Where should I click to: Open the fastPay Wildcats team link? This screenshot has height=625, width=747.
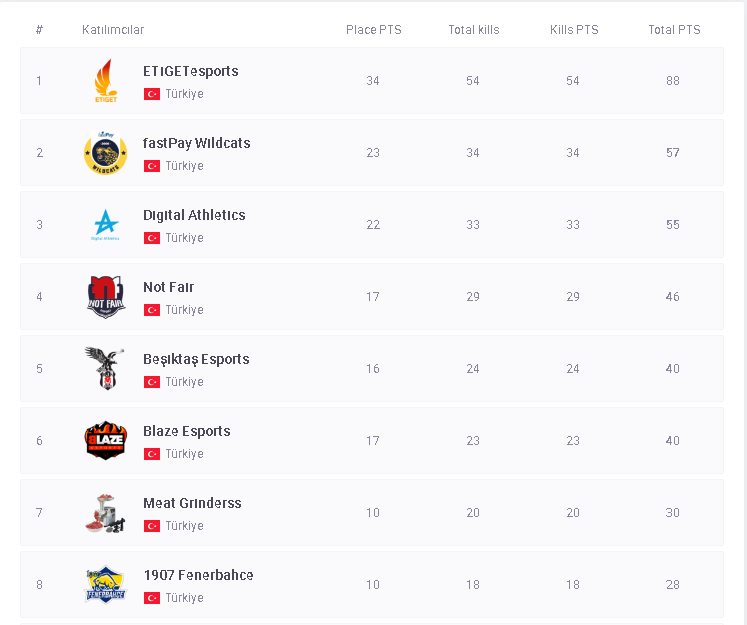point(196,144)
